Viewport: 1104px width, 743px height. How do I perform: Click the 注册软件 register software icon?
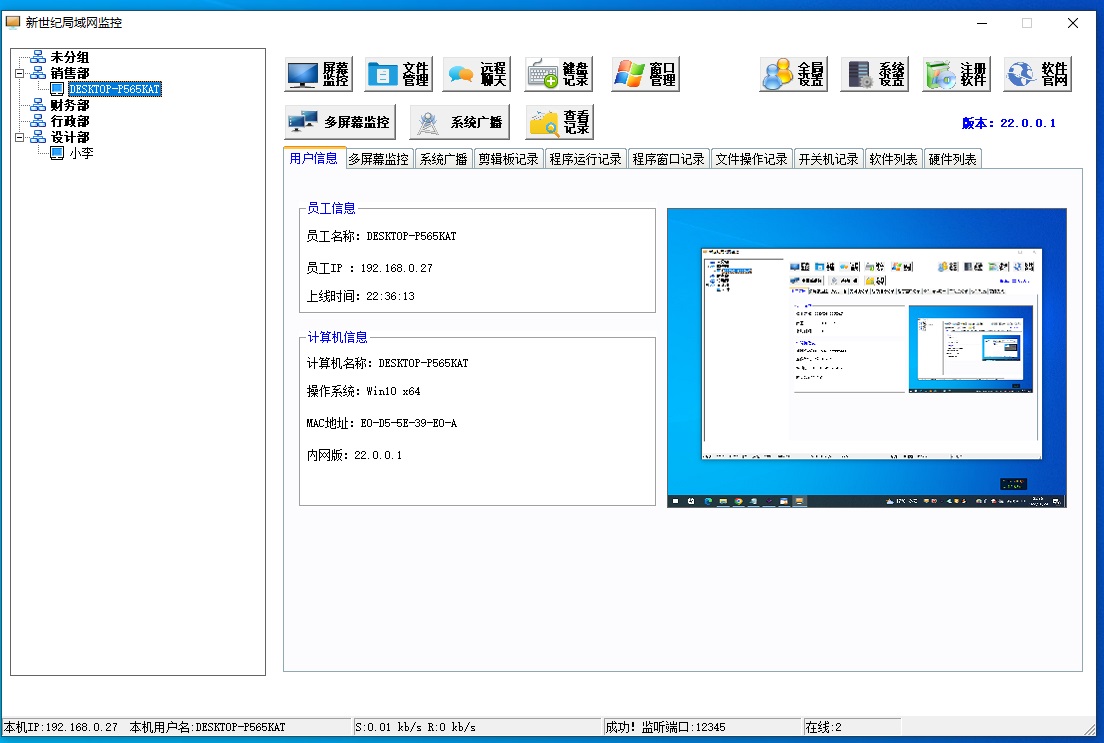(x=956, y=74)
